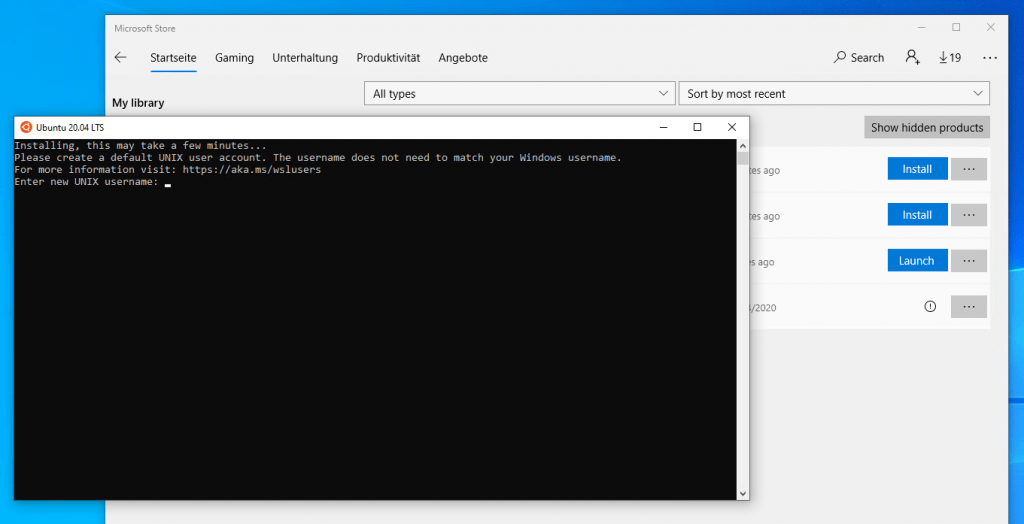The height and width of the screenshot is (524, 1024).
Task: Open the Angebote tab
Action: [463, 58]
